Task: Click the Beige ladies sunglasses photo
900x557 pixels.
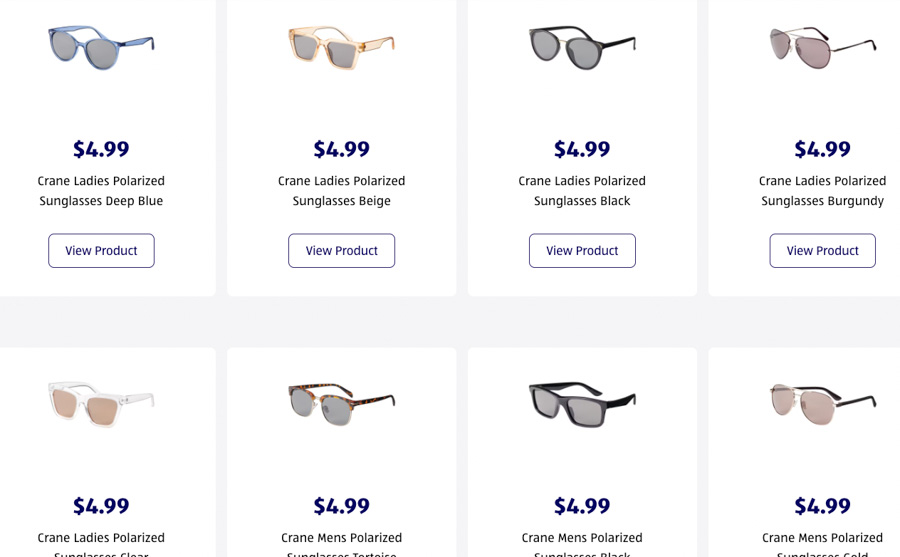Action: tap(341, 47)
